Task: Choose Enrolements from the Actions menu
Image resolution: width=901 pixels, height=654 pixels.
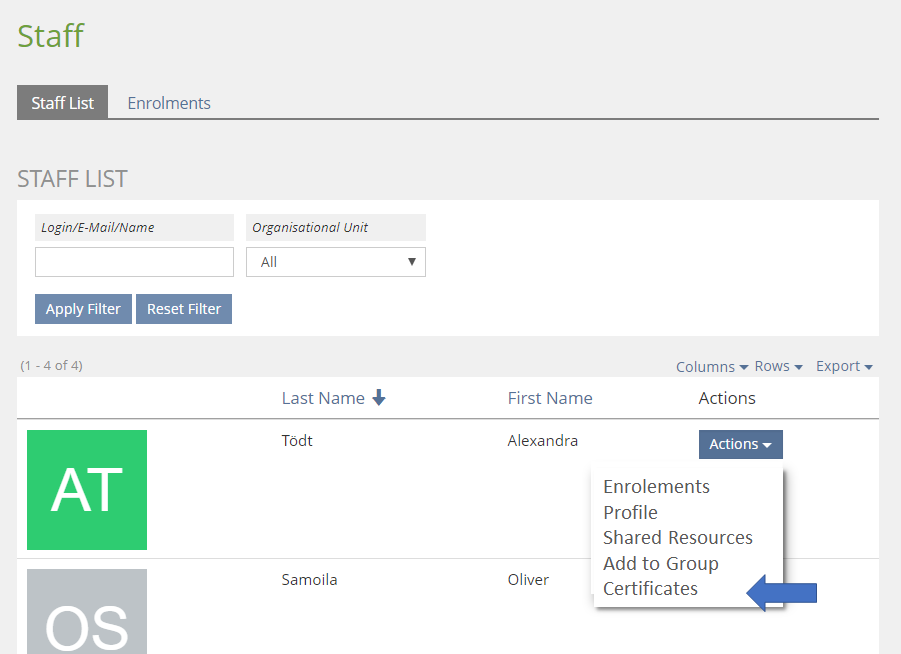Action: coord(656,487)
